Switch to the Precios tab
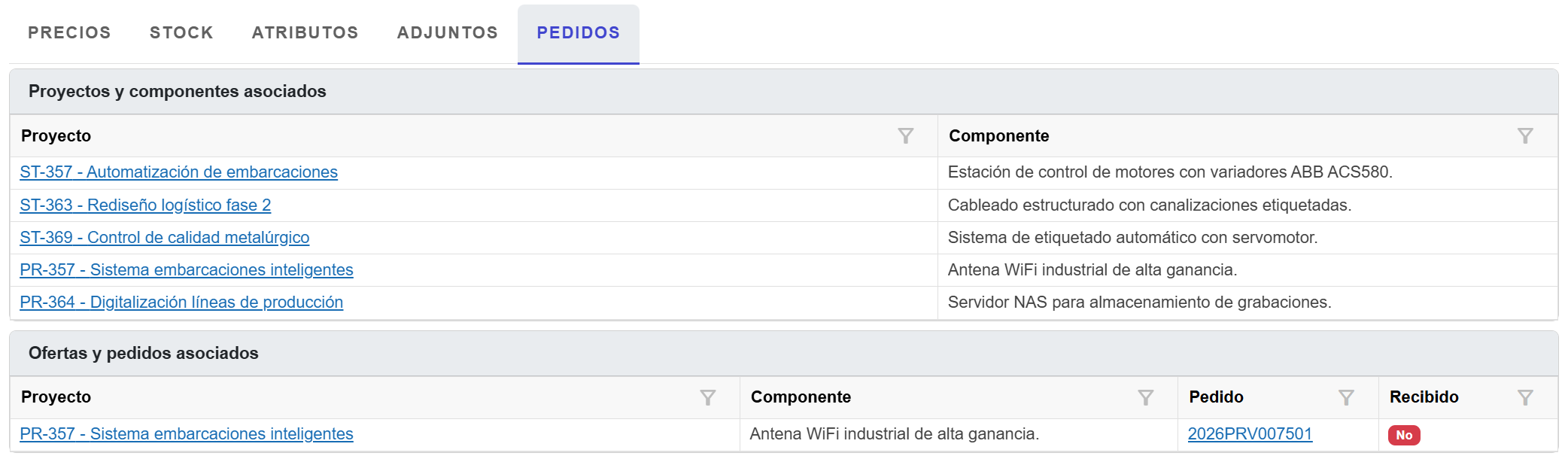The width and height of the screenshot is (1568, 459). point(69,33)
